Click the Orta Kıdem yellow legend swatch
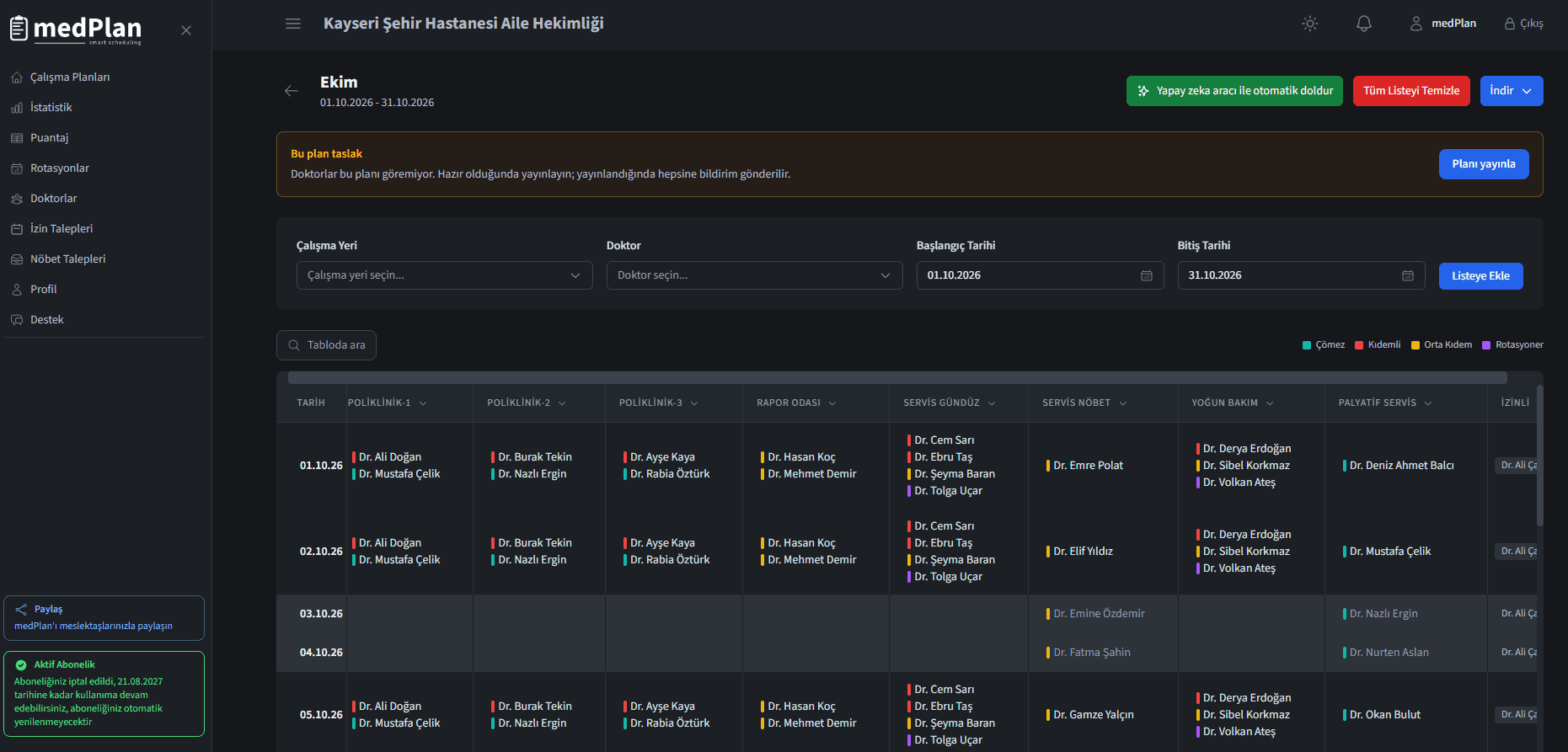 click(x=1415, y=345)
